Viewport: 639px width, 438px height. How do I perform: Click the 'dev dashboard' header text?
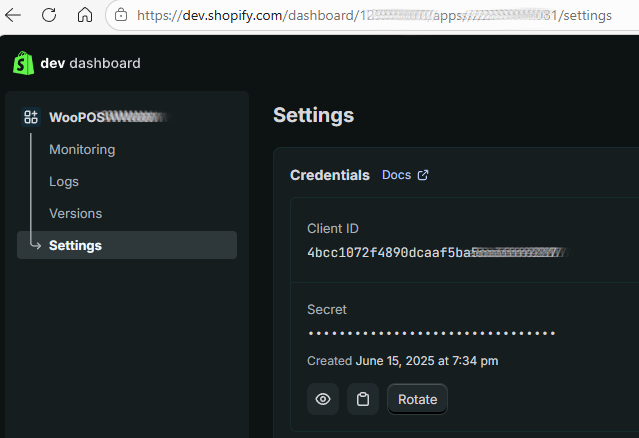pos(90,63)
